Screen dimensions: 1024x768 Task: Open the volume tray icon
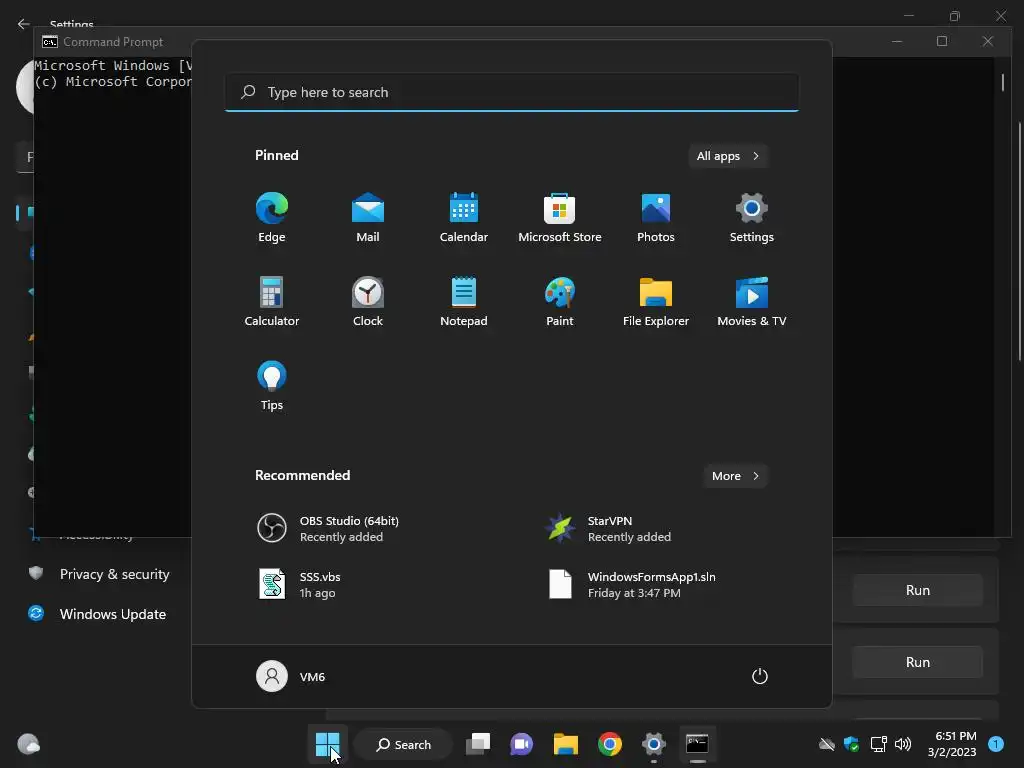903,744
